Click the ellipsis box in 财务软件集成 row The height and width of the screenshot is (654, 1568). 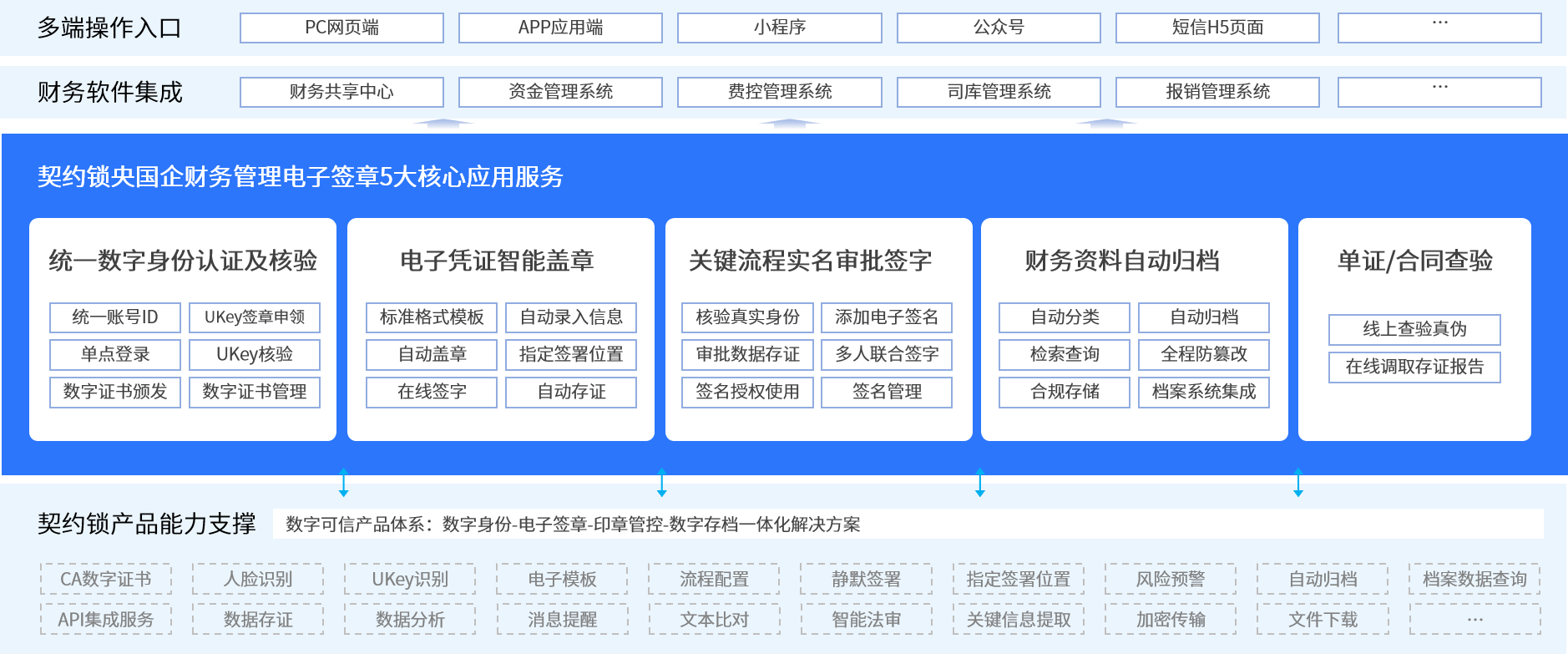(x=1439, y=92)
